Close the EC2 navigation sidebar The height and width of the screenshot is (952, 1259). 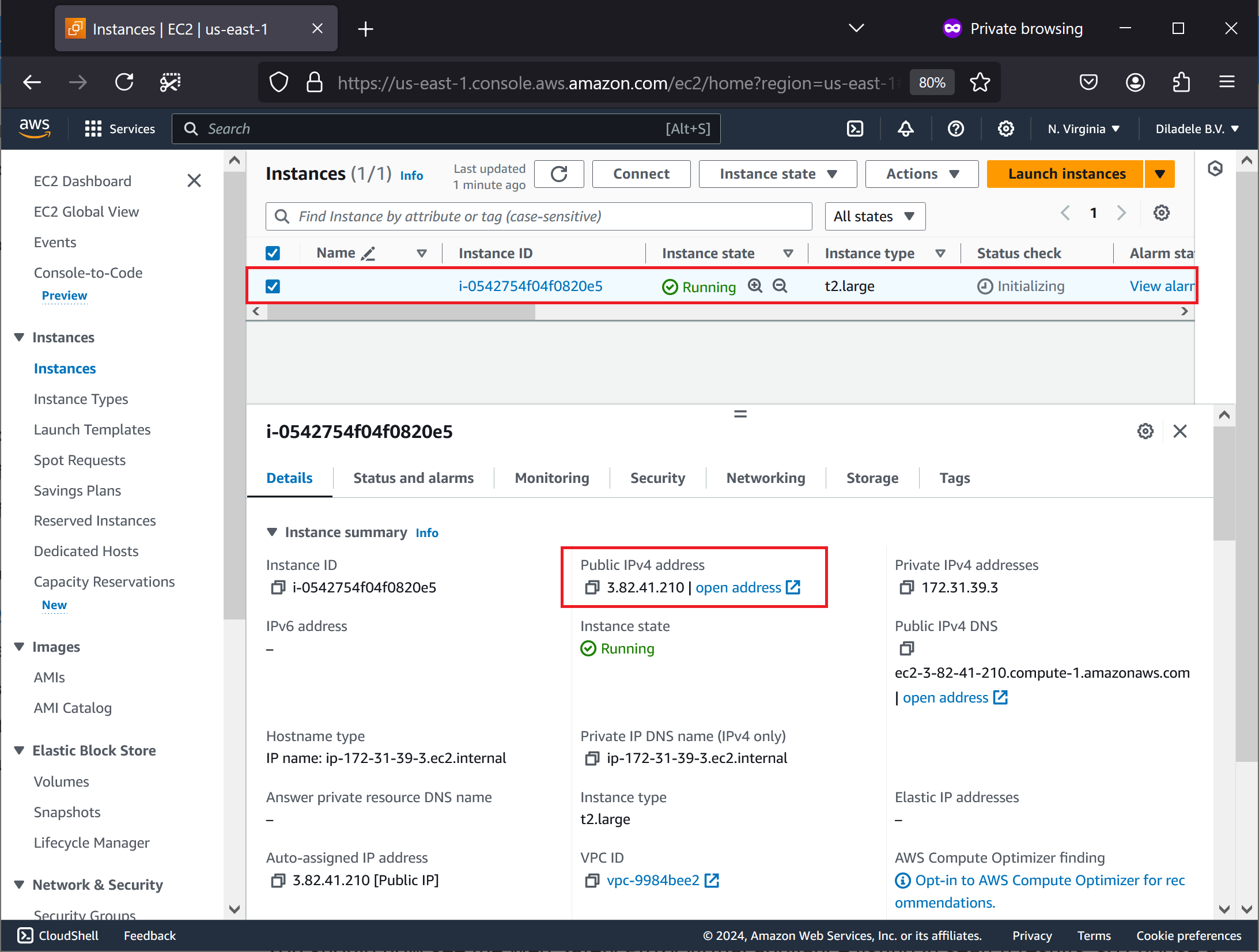tap(194, 181)
